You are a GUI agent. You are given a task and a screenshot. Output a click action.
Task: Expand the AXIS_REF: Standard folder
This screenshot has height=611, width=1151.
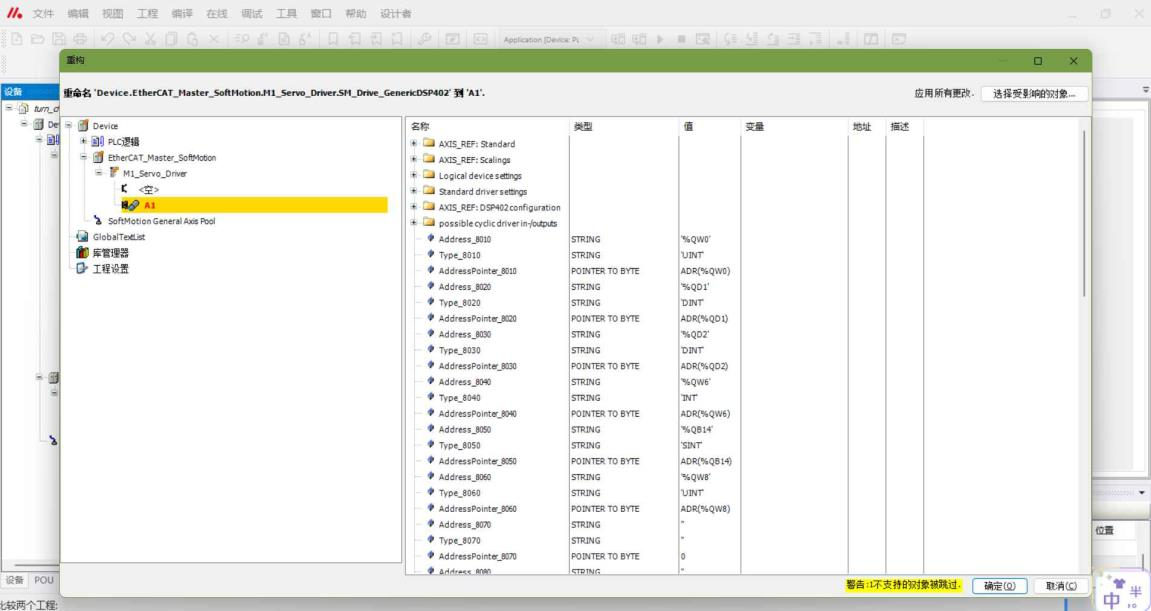pos(414,144)
